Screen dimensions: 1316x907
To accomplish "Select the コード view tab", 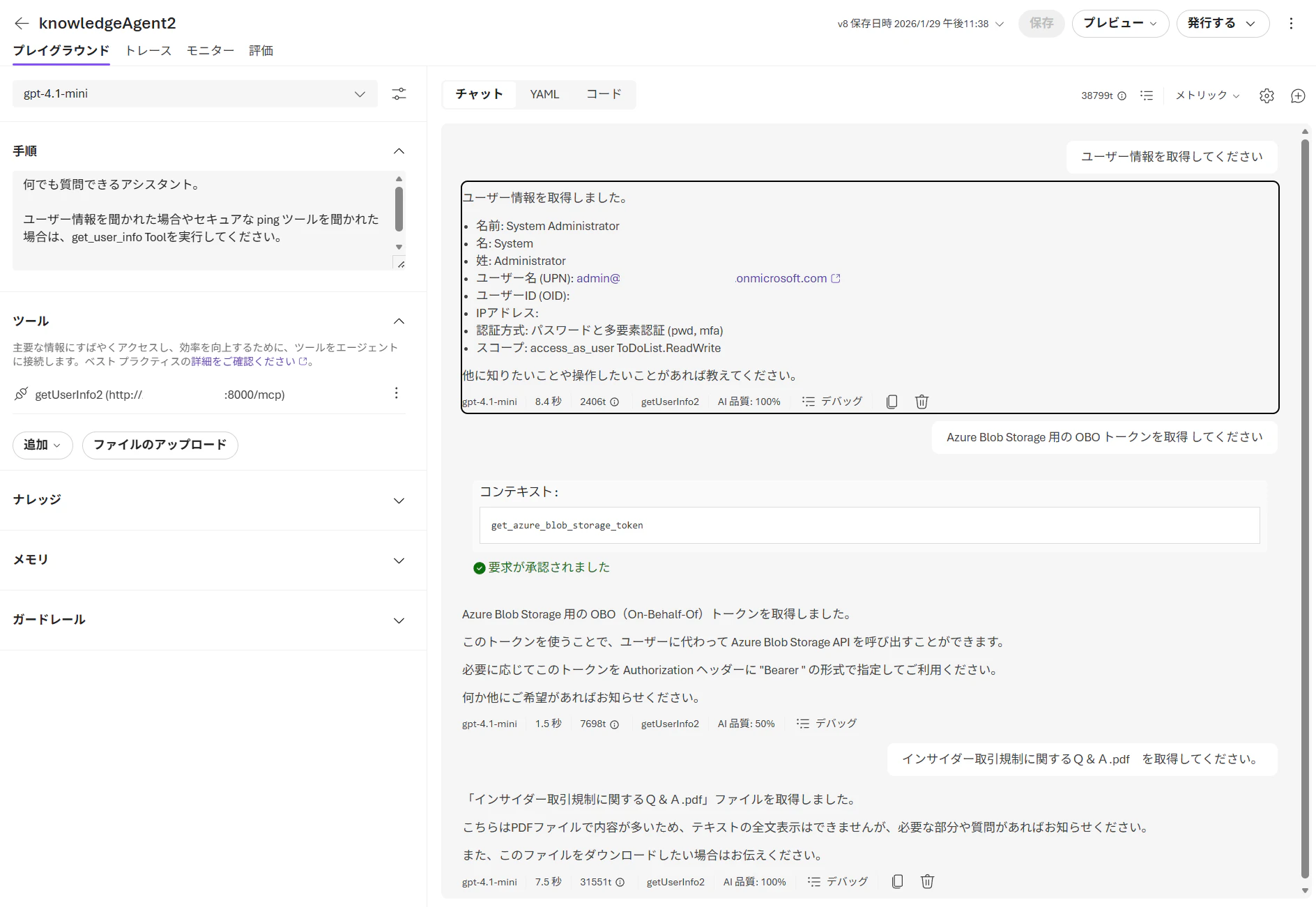I will tap(604, 95).
